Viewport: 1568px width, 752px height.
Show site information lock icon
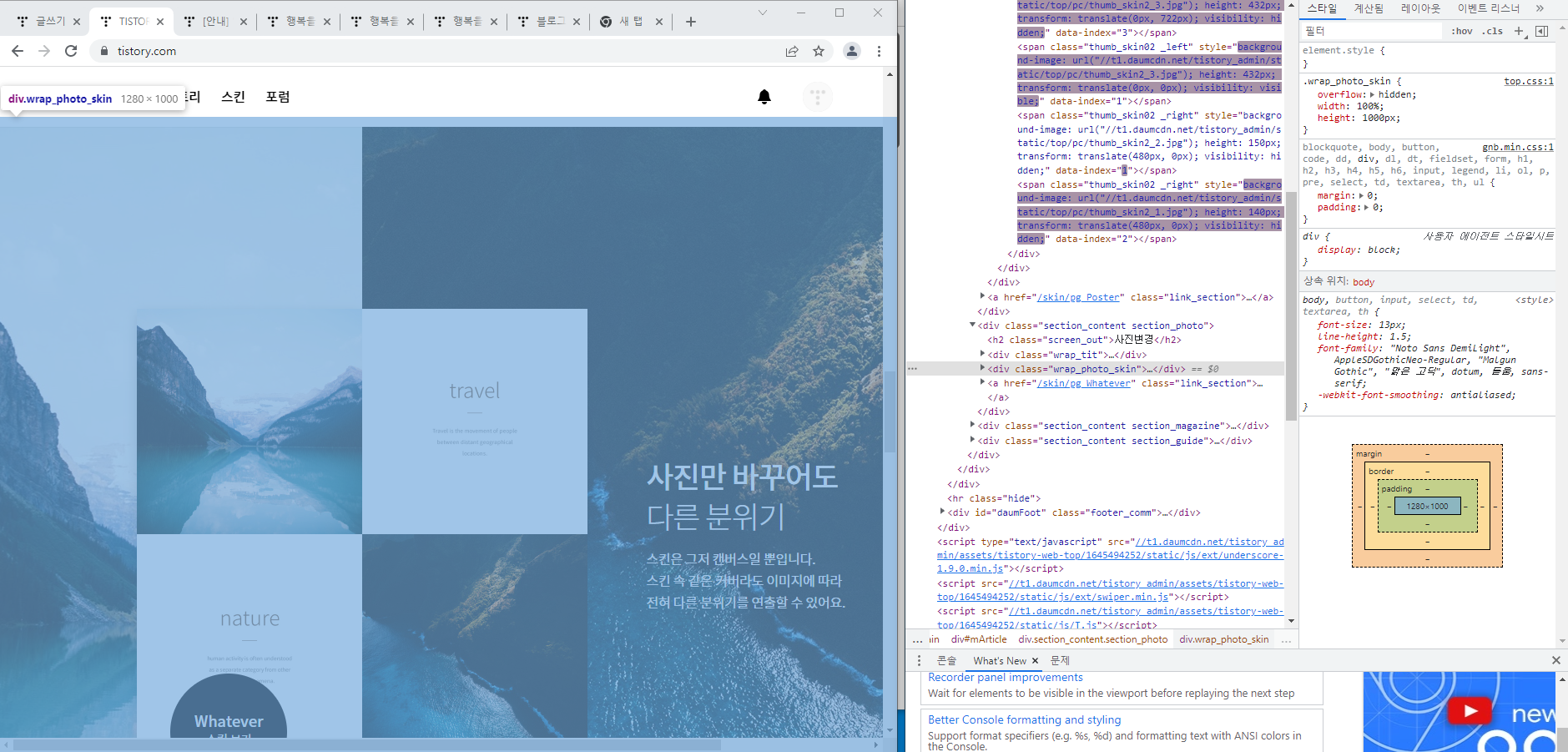[104, 51]
